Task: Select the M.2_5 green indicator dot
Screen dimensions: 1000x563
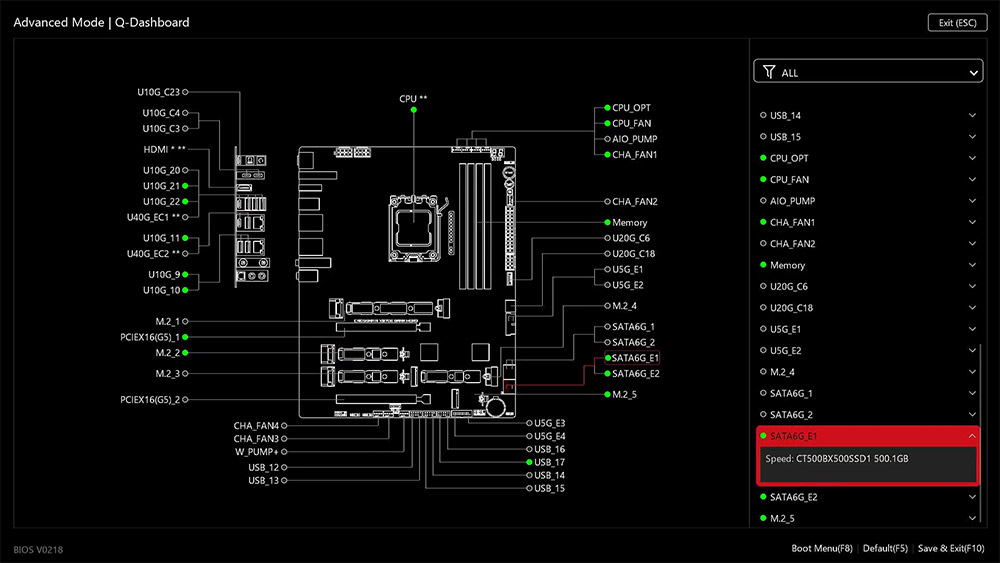Action: (607, 395)
